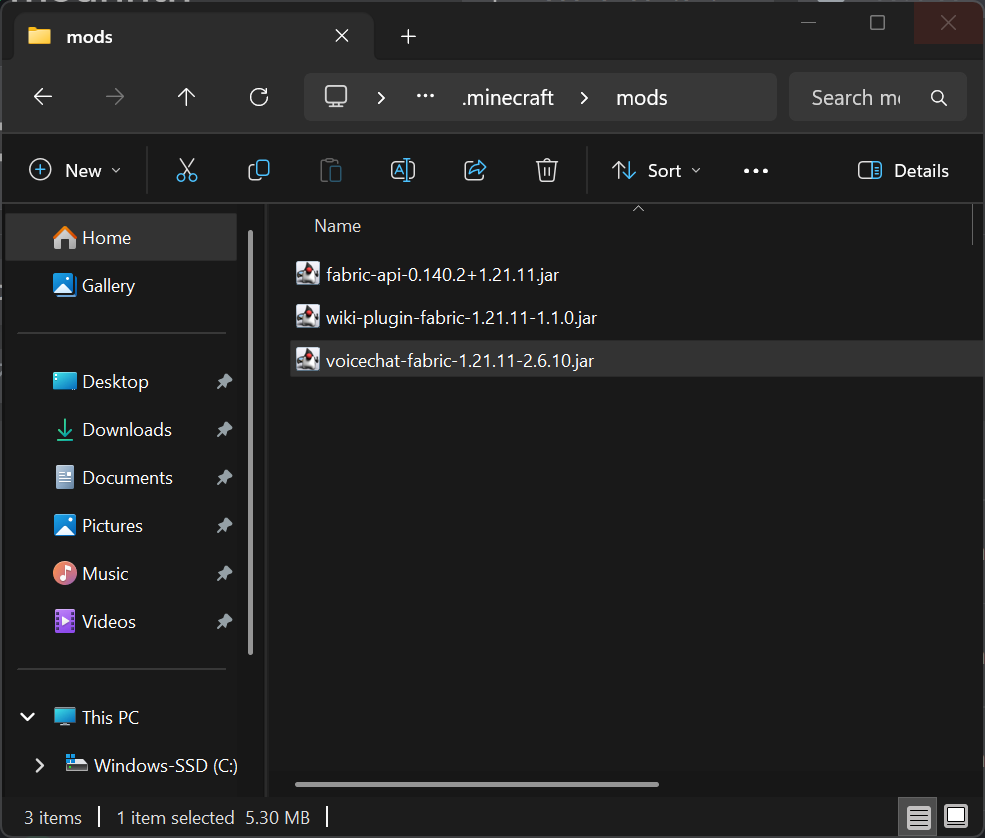
Task: Copy the selected jar file
Action: [x=259, y=170]
